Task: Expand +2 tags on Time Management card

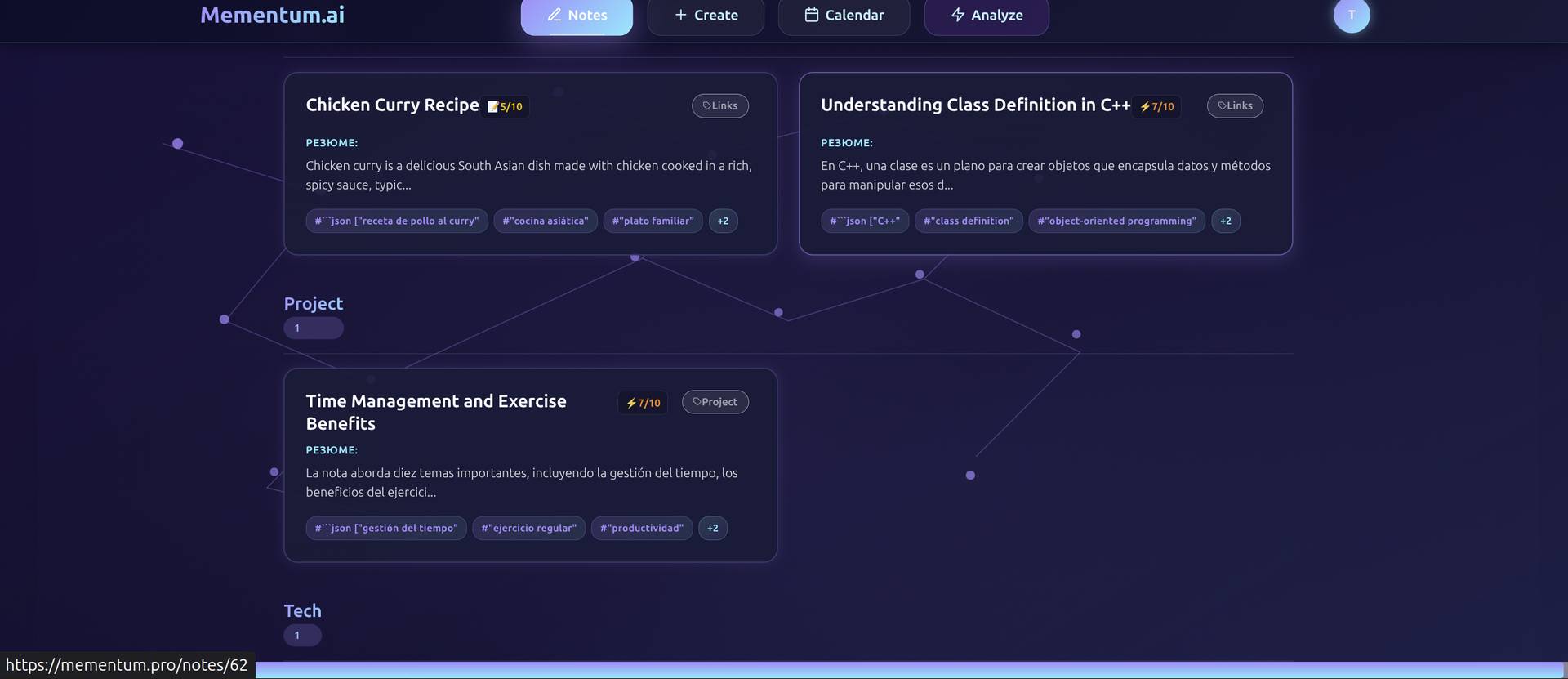Action: 712,529
